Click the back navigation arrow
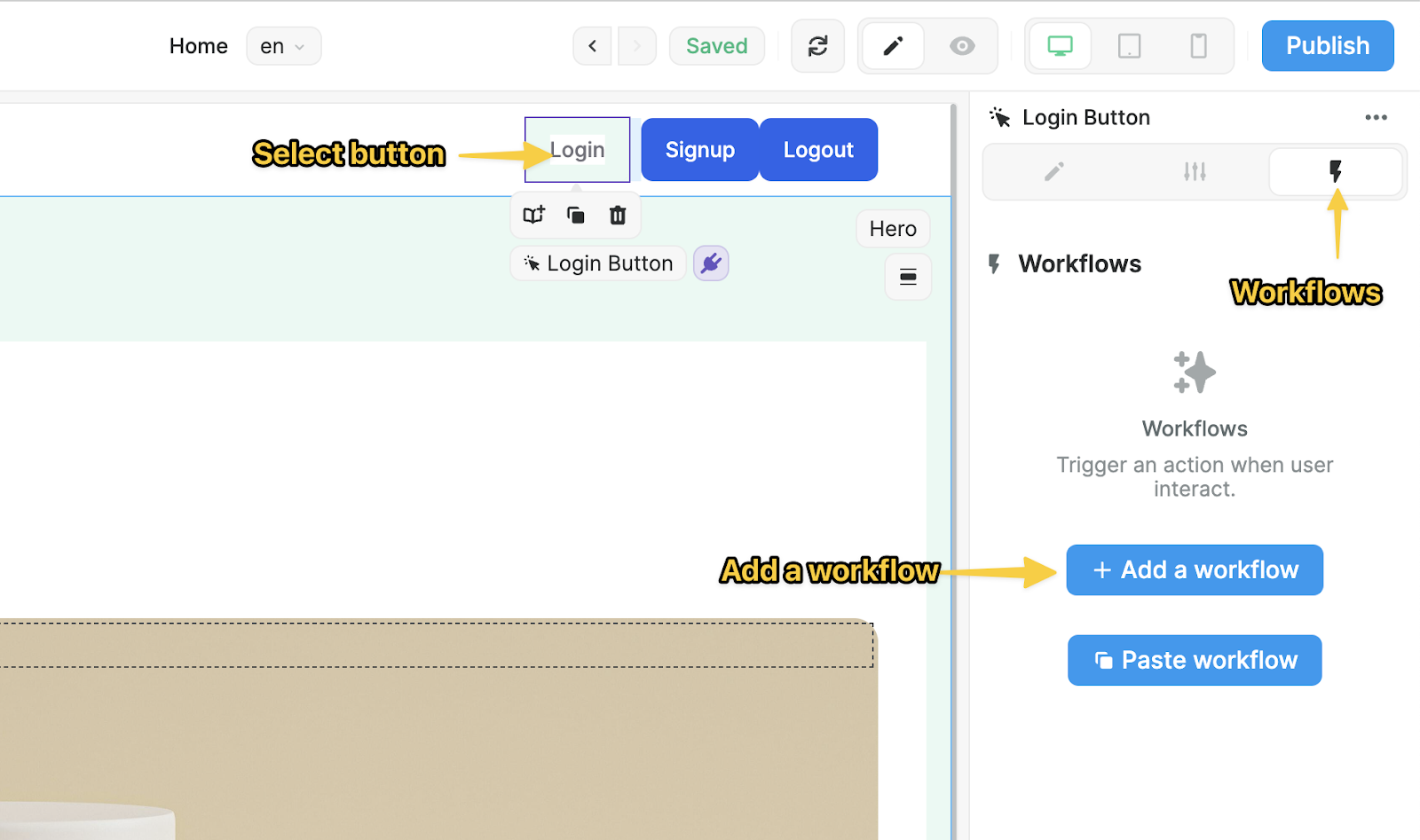1420x840 pixels. (592, 45)
